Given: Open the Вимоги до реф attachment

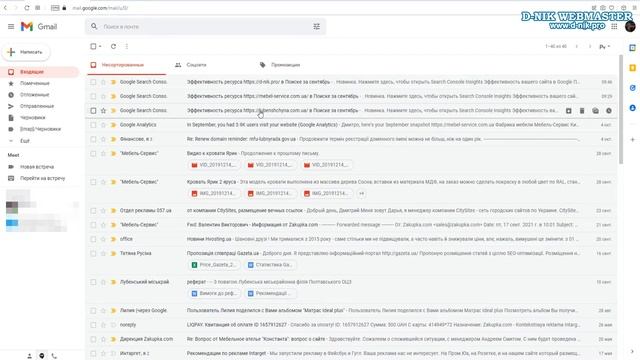Looking at the screenshot, I should coord(214,293).
